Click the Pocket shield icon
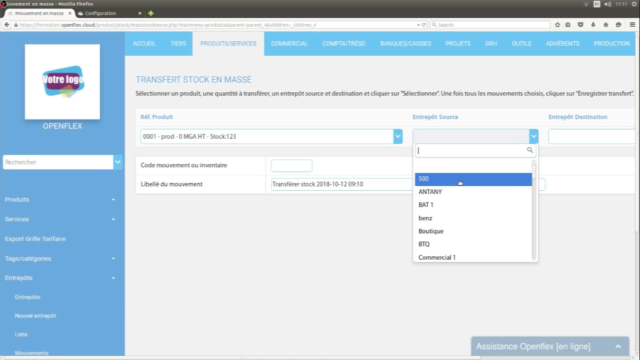 580,25
